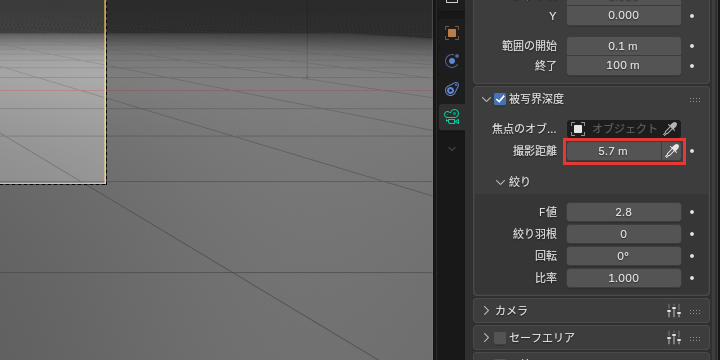Open presets icon on セーフエリア panel
Screen dimensions: 720x360
(674, 338)
